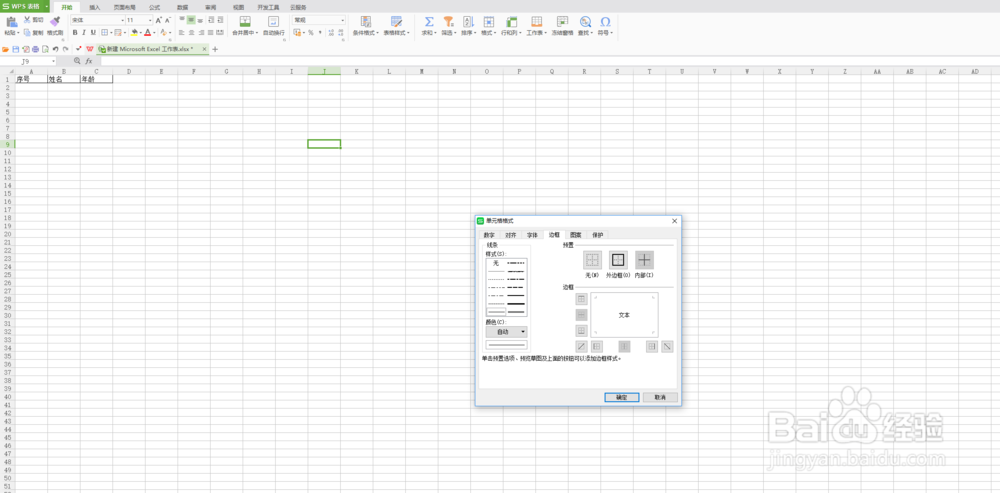Click the new document tab plus button
1000x493 pixels.
tap(215, 49)
